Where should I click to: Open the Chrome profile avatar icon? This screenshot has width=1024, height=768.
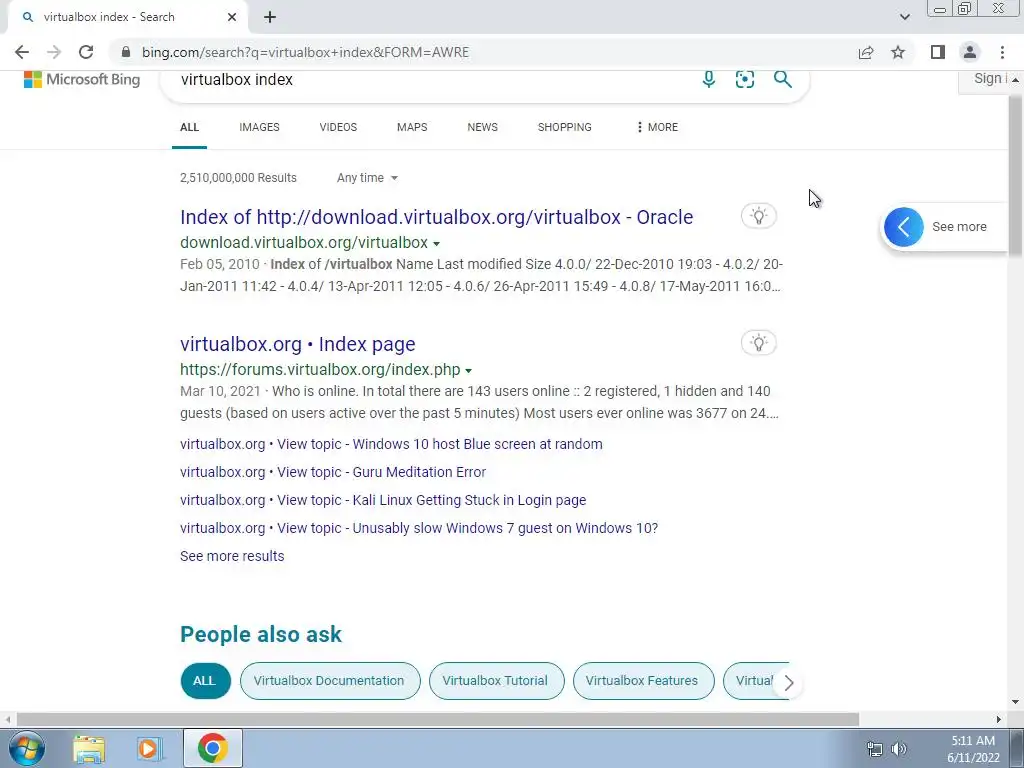tap(970, 52)
